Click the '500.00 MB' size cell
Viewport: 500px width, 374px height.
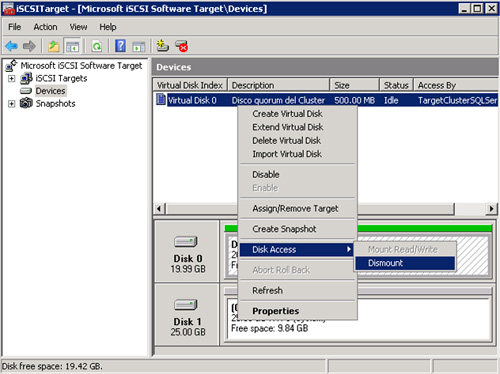(x=354, y=100)
